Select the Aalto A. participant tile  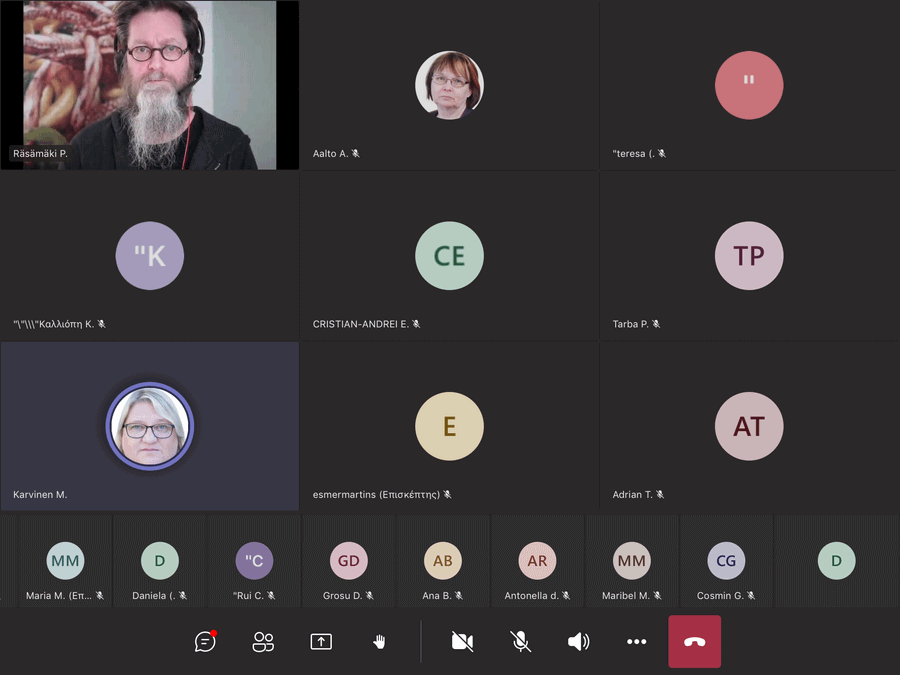[449, 85]
